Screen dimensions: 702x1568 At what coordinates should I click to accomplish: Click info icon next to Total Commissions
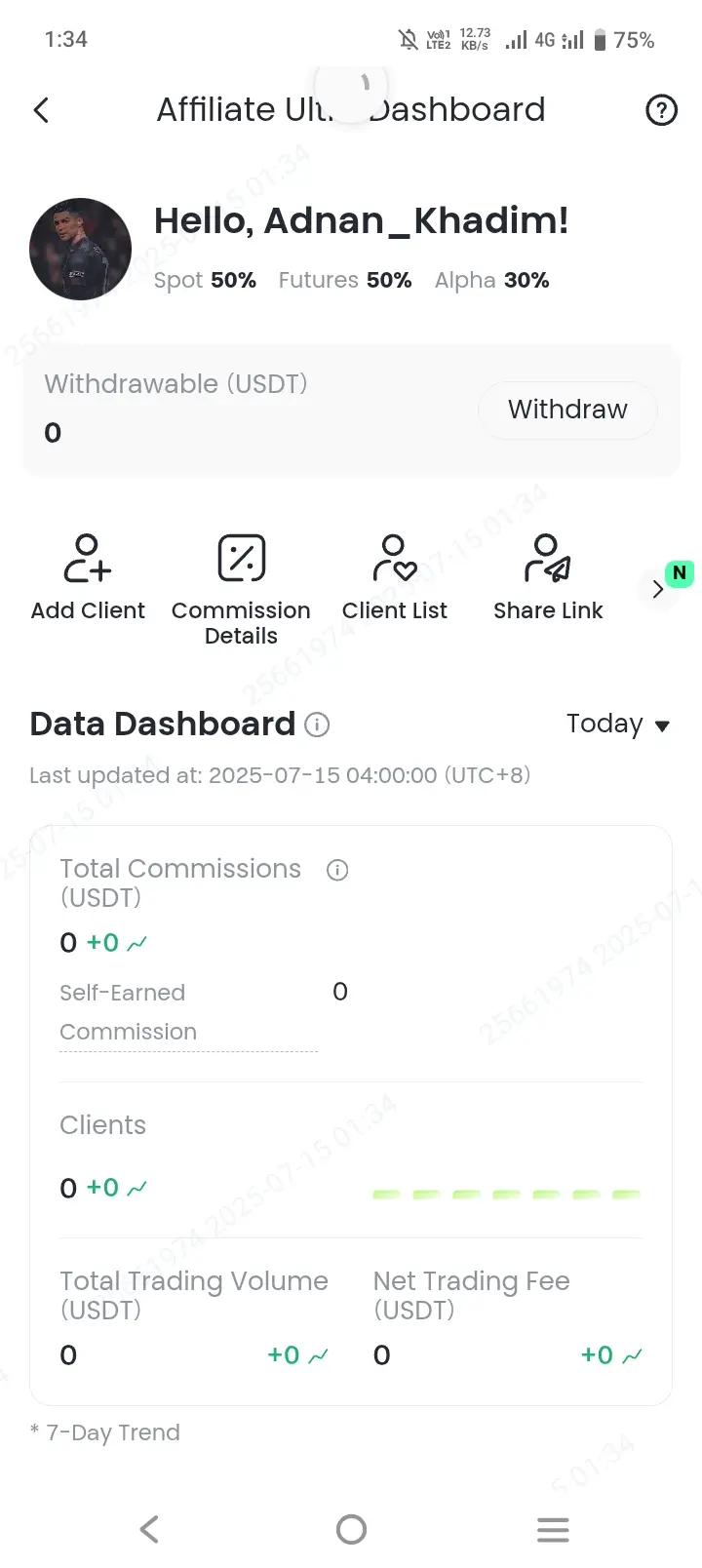(x=337, y=870)
